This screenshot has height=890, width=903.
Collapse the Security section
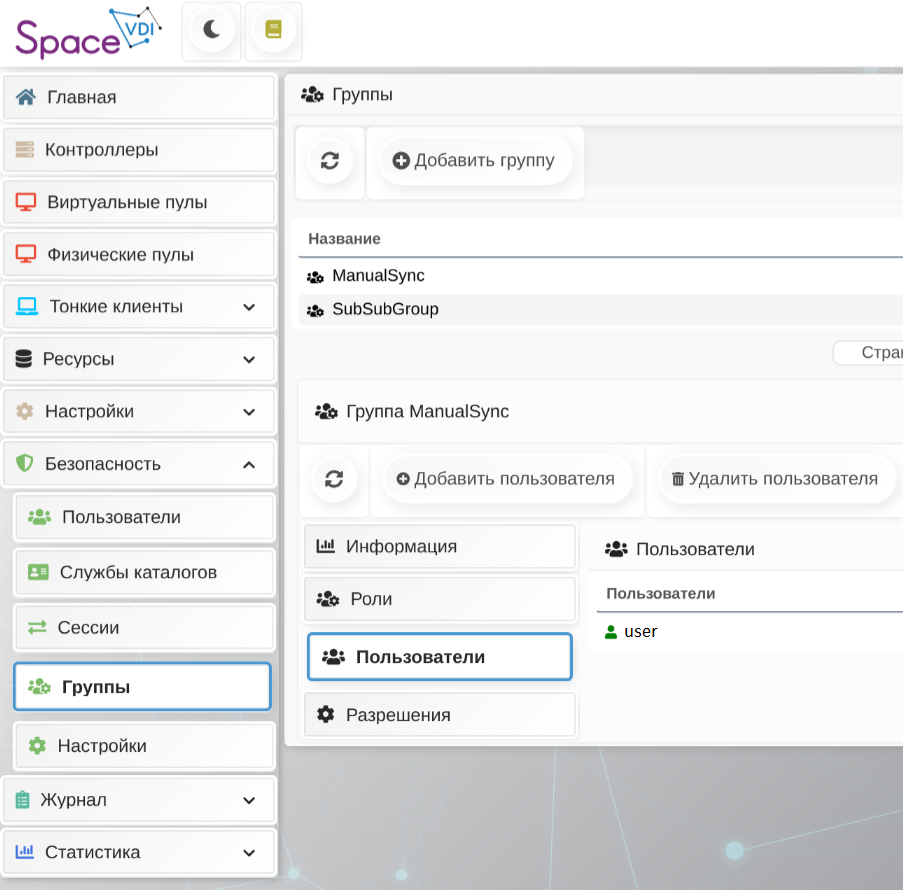(x=250, y=464)
